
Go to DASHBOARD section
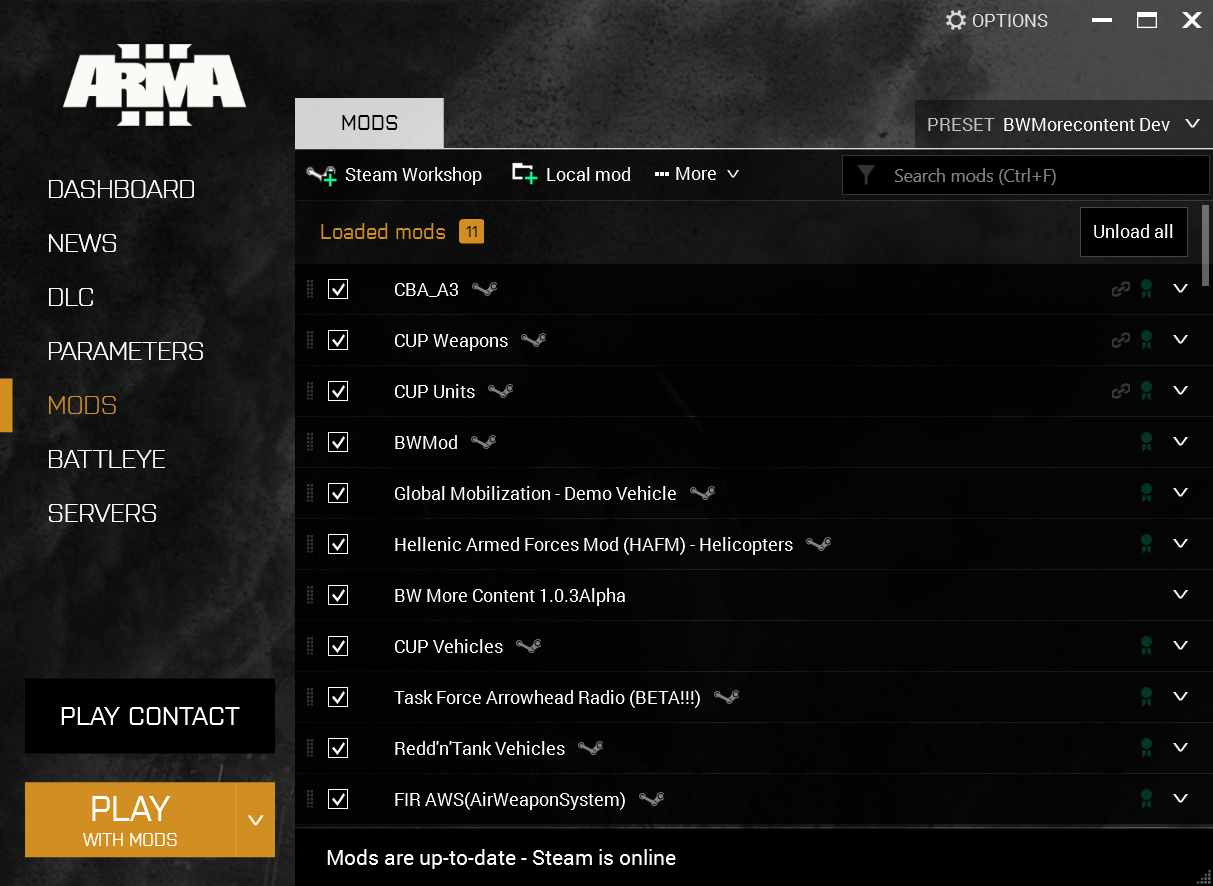(x=121, y=189)
